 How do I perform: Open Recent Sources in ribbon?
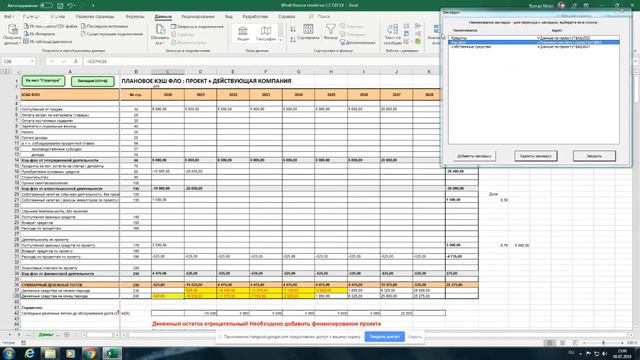[105, 26]
